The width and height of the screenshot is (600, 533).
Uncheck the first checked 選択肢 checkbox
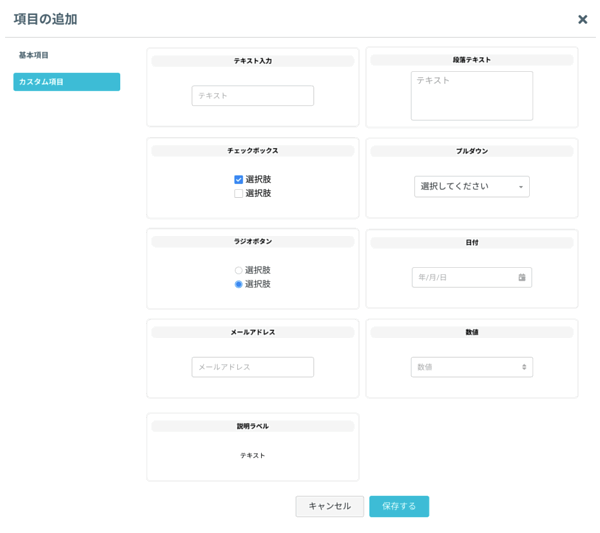[238, 179]
